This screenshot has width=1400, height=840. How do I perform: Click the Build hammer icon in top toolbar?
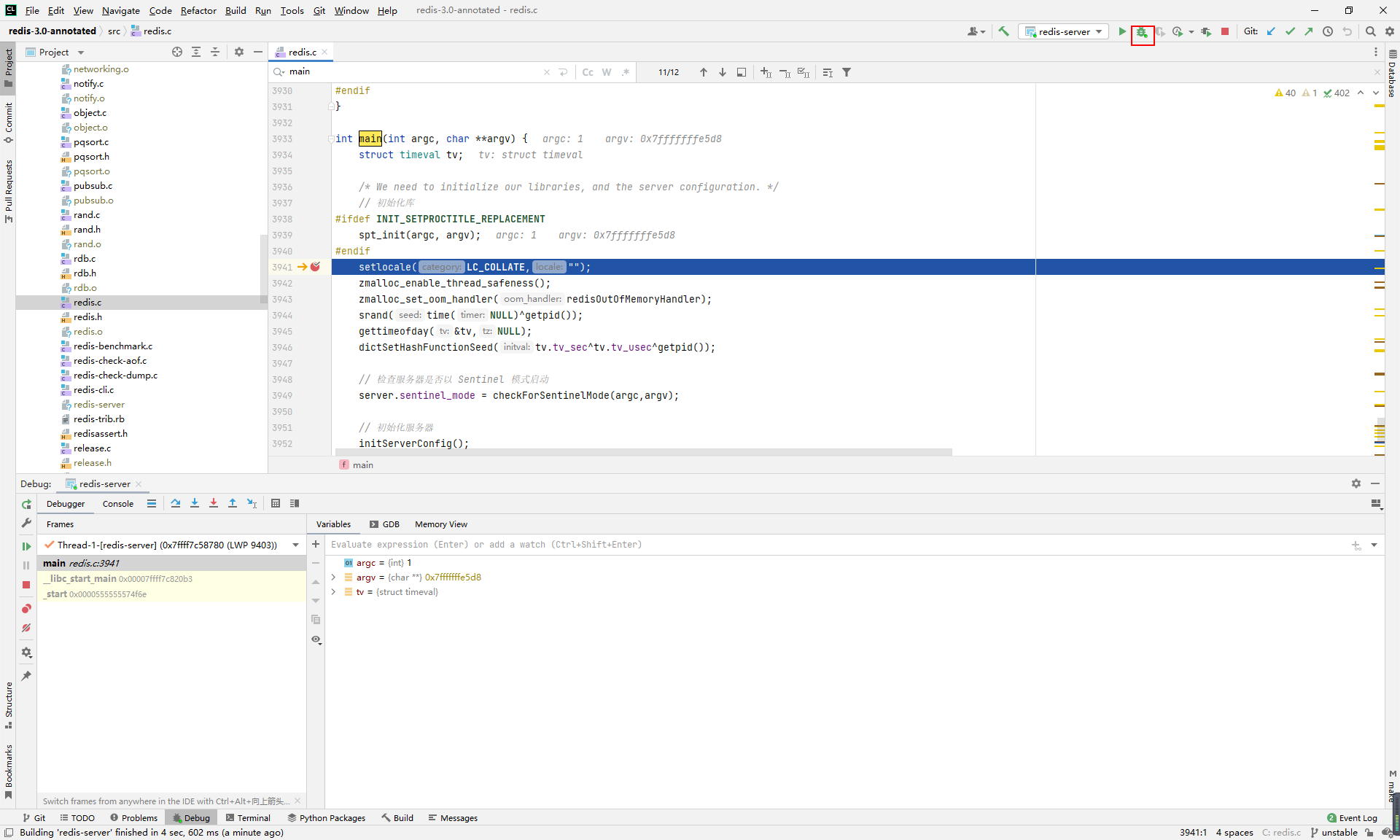pos(1004,31)
